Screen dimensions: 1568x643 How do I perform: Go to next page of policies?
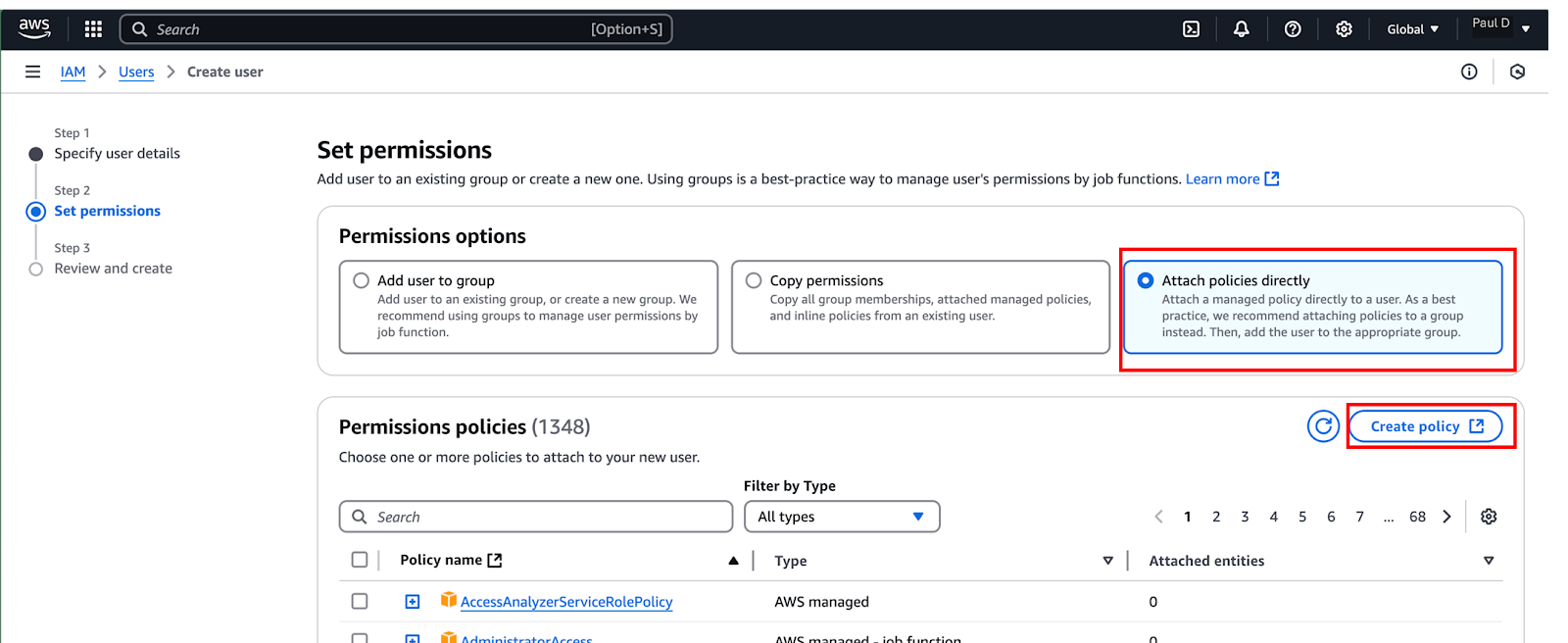(x=1446, y=517)
